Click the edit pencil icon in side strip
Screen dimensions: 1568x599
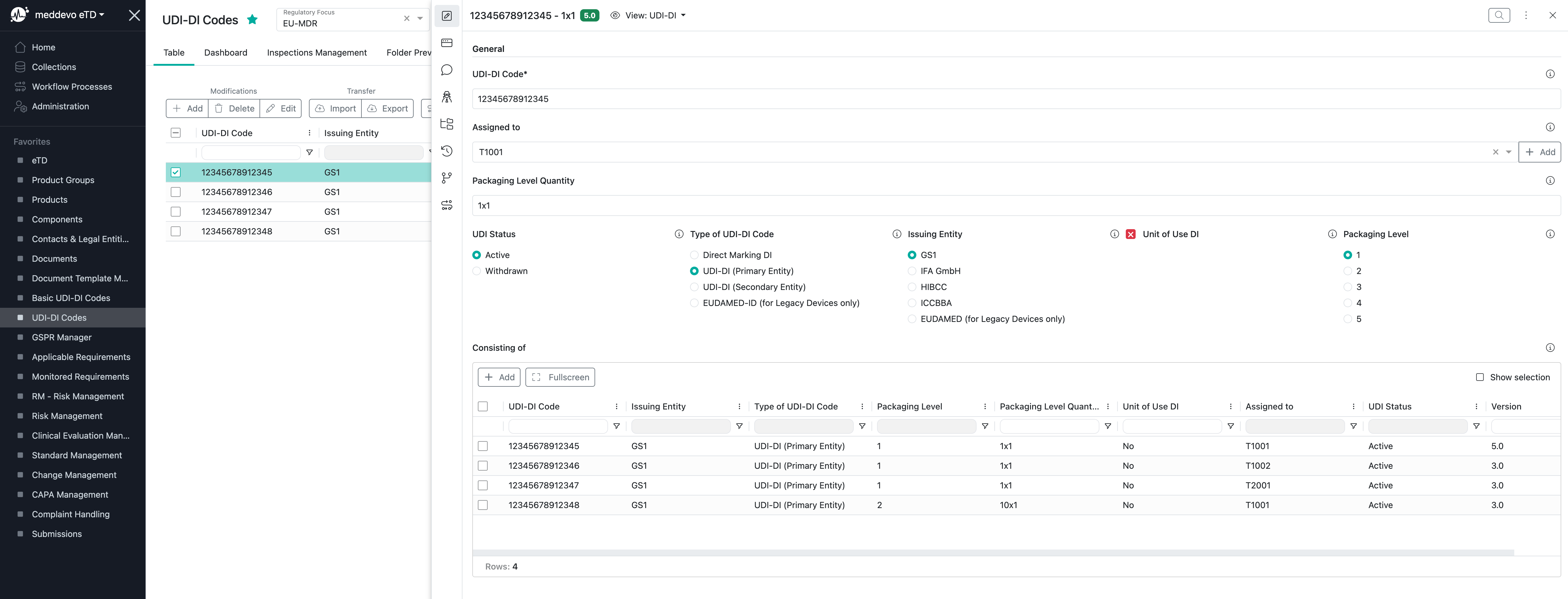point(447,16)
